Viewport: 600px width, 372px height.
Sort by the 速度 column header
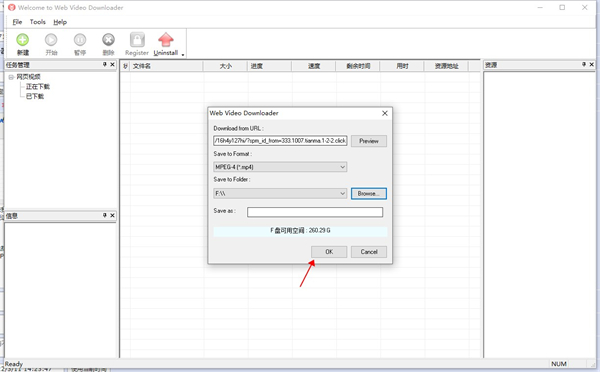(314, 66)
